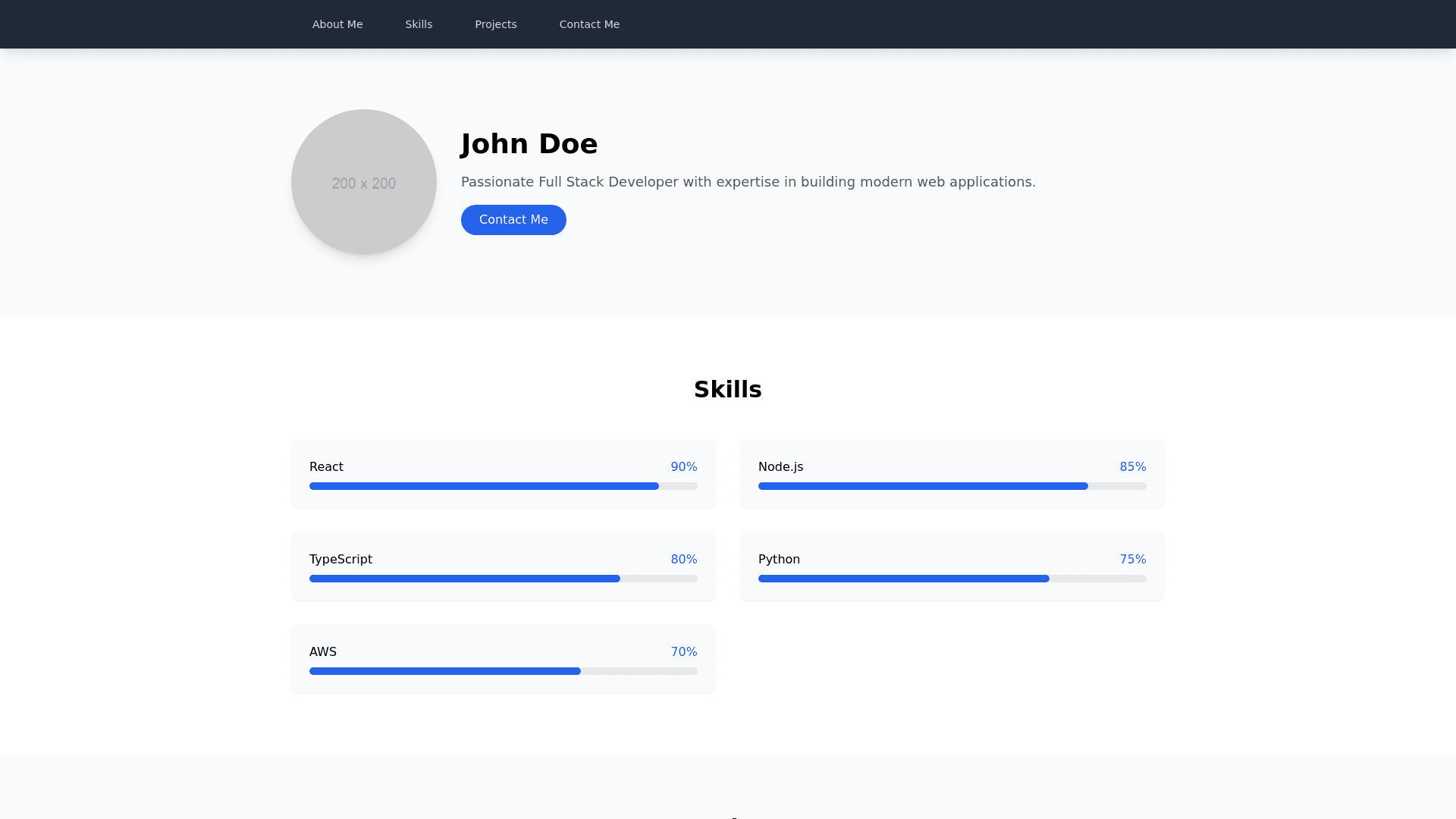The image size is (1456, 819).
Task: Click the John Doe heading
Action: coord(529,144)
